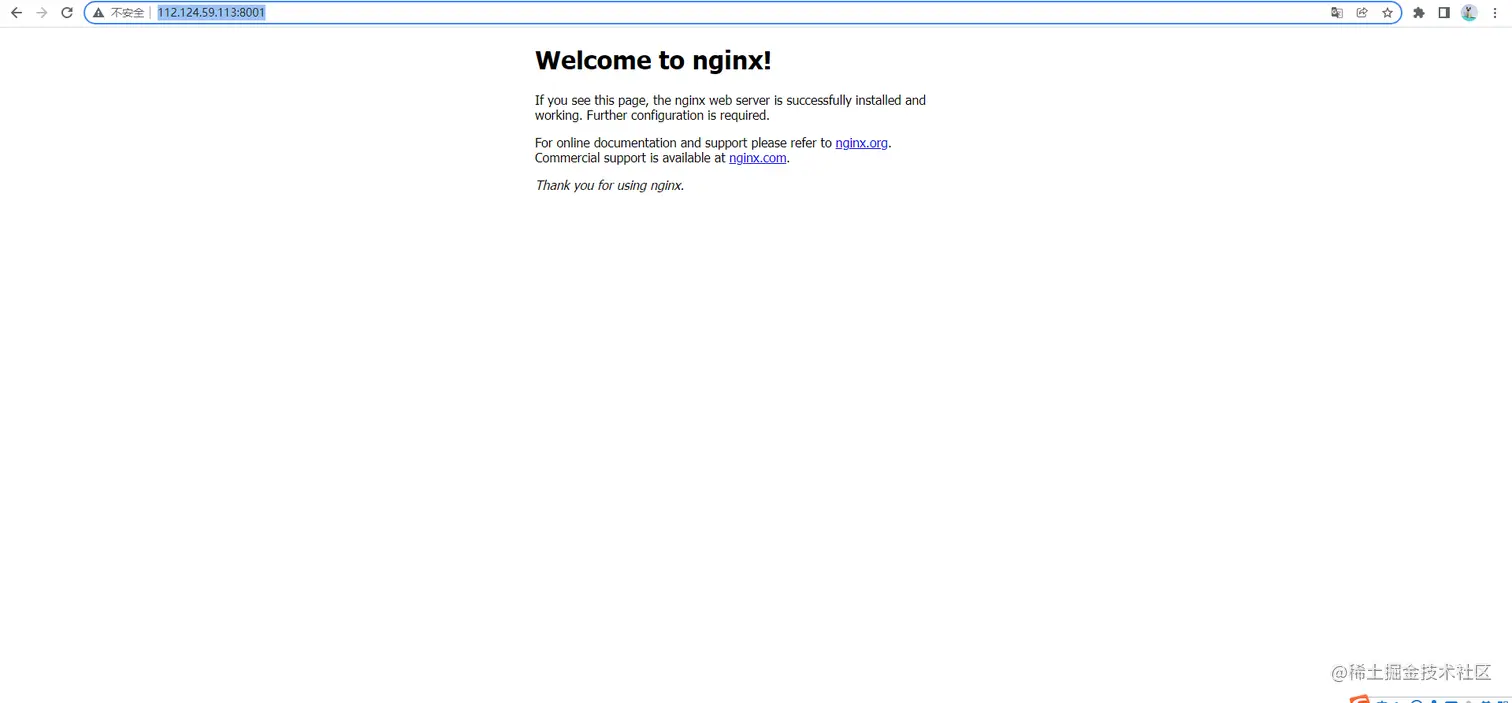Open the not-secure site warning icon
1512x703 pixels.
click(x=98, y=13)
